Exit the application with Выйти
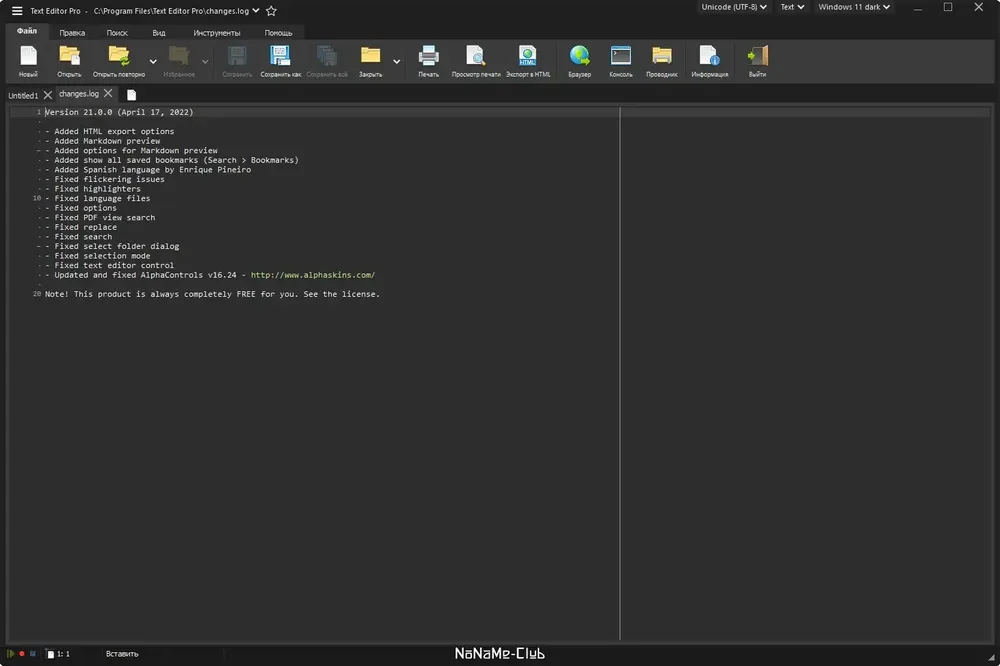 tap(758, 61)
